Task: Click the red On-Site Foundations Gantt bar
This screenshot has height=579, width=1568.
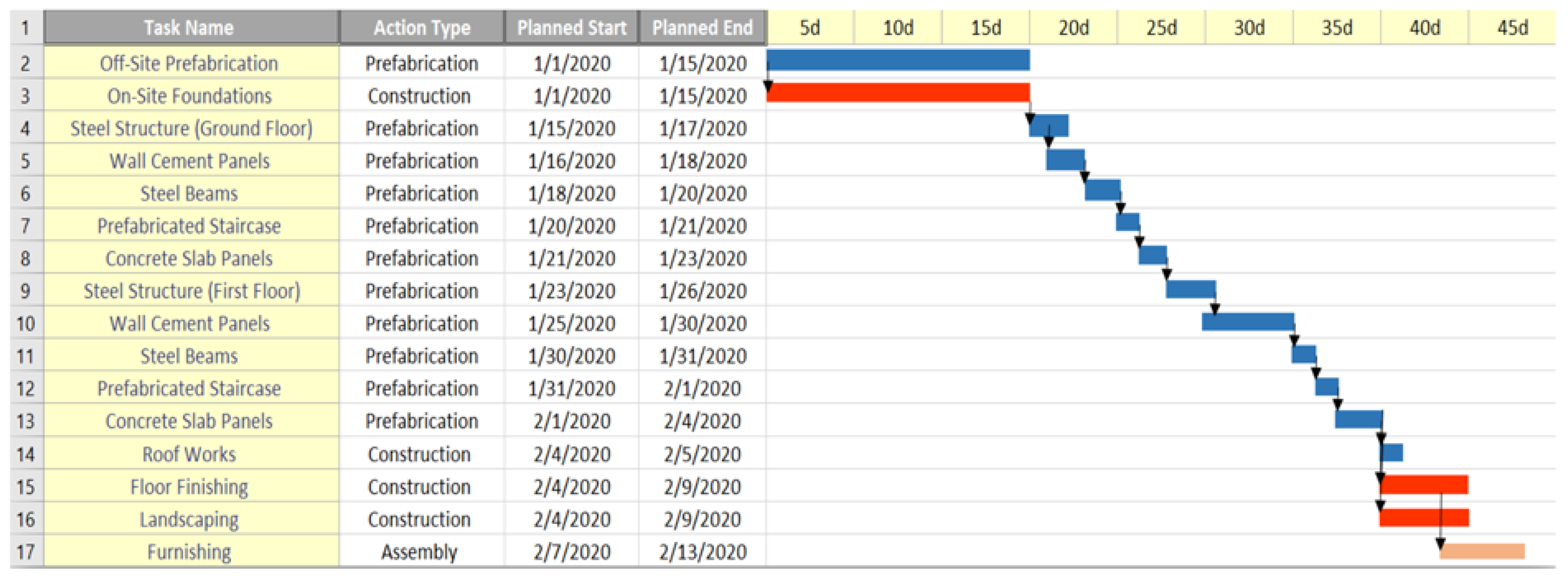Action: [x=898, y=93]
